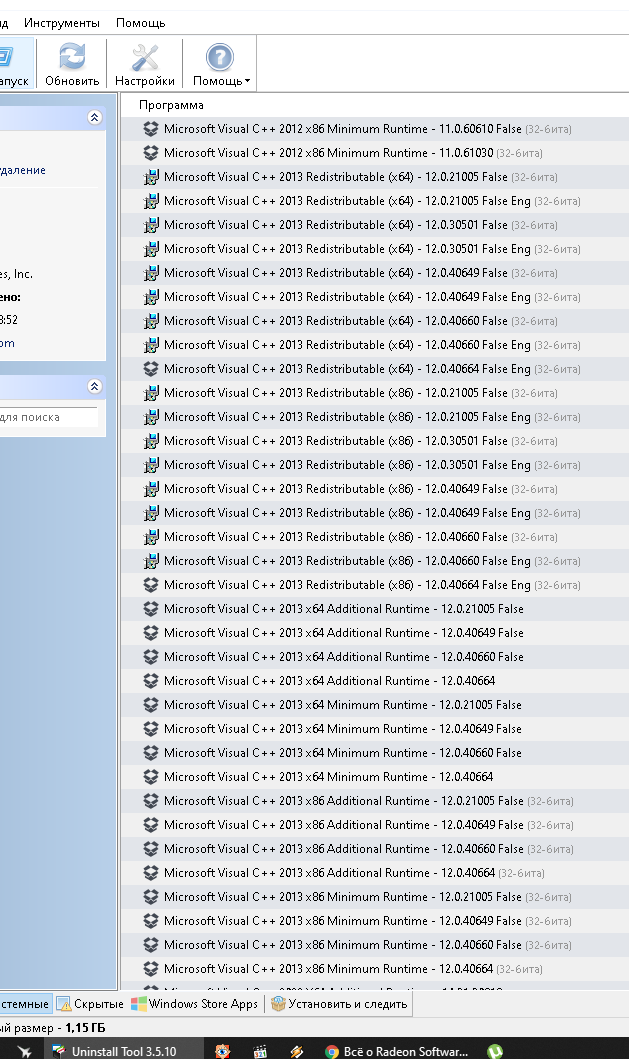Collapse the upper left info panel chevron
The width and height of the screenshot is (629, 1059).
[95, 118]
